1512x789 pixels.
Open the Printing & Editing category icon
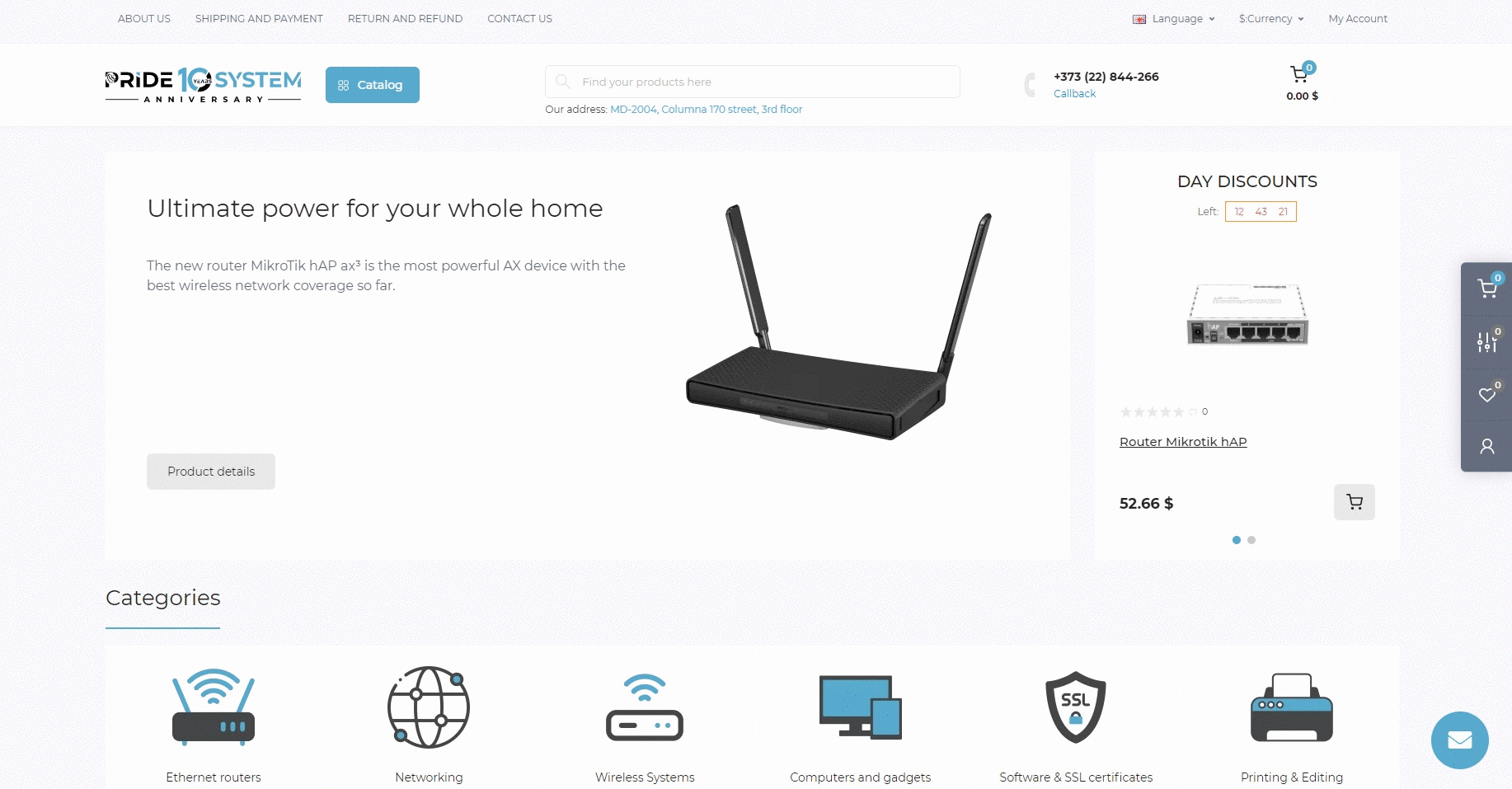(1291, 707)
